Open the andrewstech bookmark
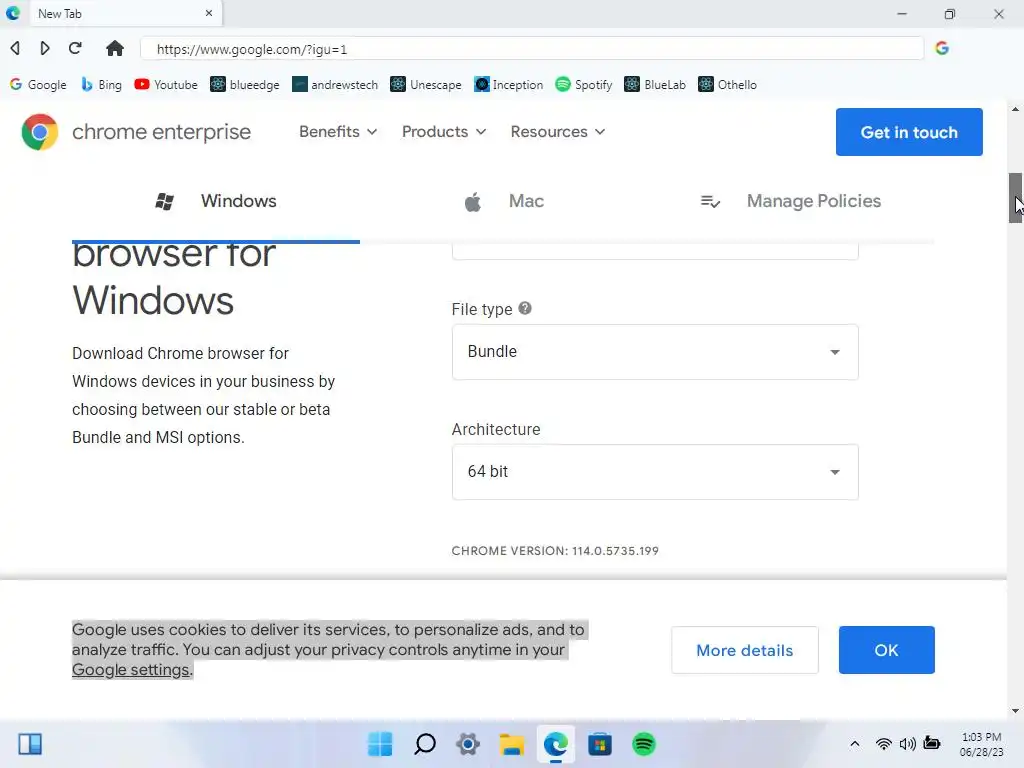Screen dimensions: 1024x768 (335, 85)
